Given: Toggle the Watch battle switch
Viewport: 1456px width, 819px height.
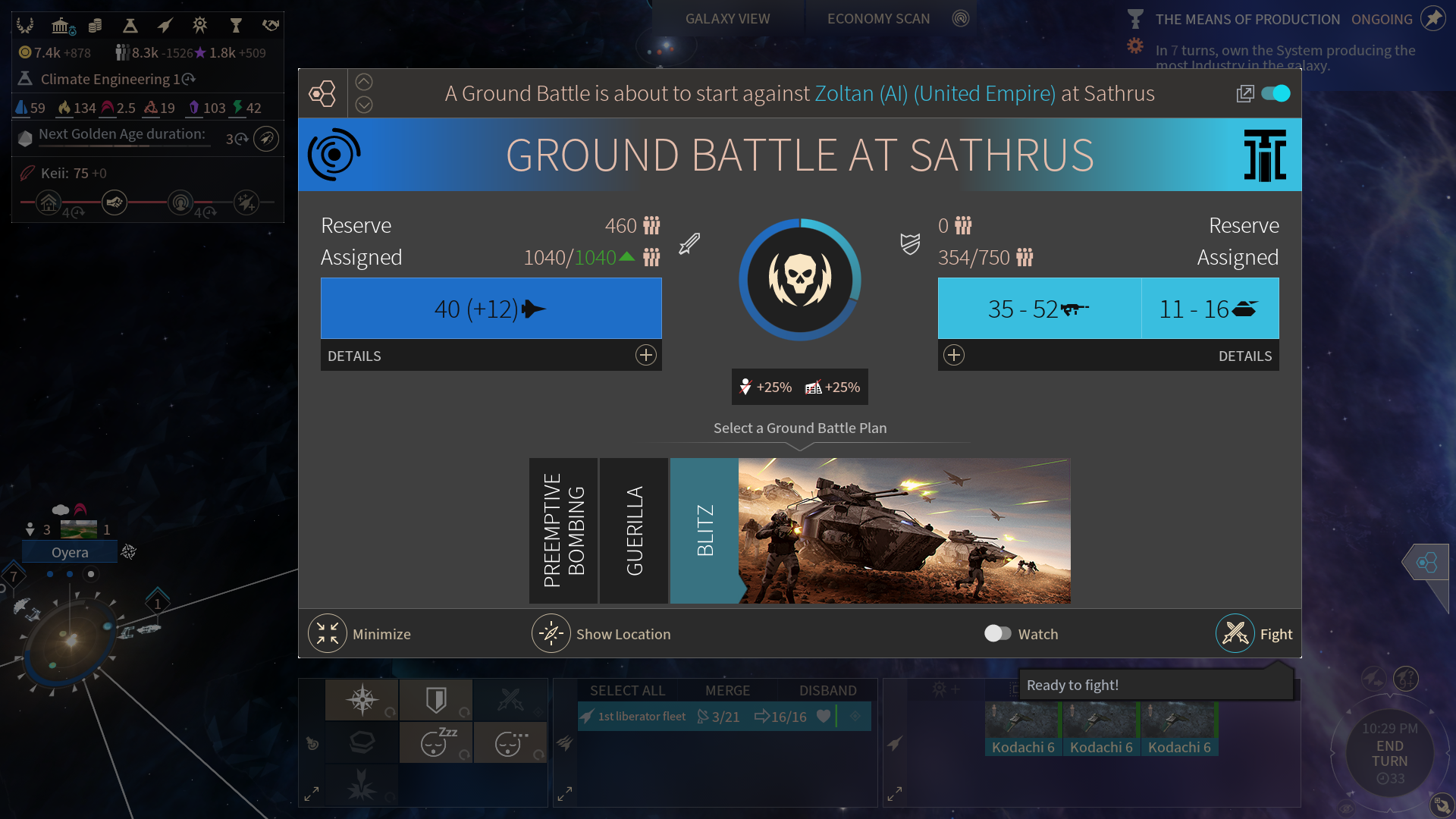Looking at the screenshot, I should tap(997, 633).
